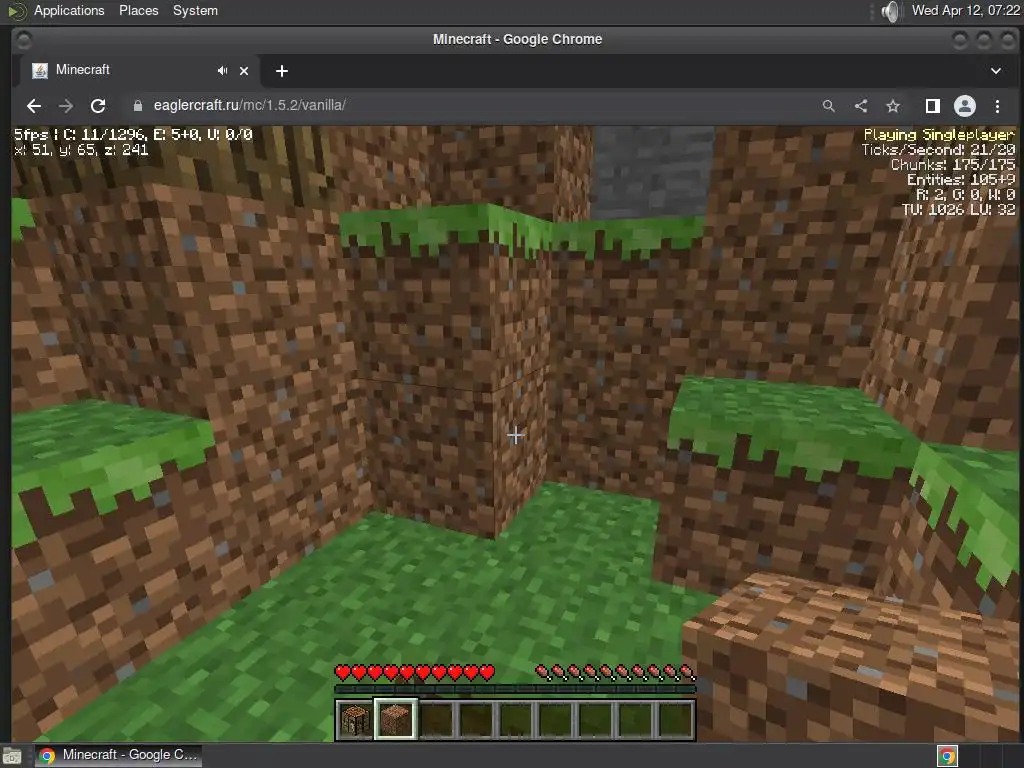Click the Applications menu logo icon

tap(16, 10)
